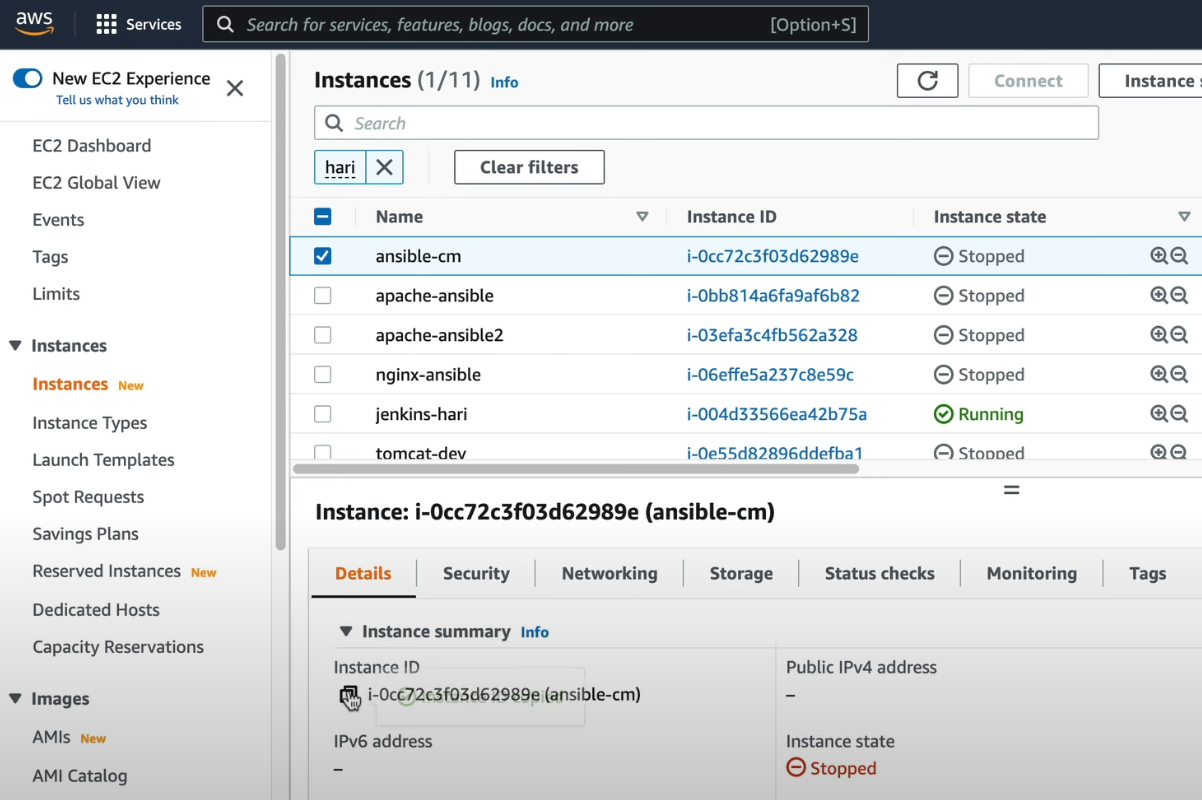Click the horizontal scrollbar of the instances table
Screen dimensions: 1202x800
click(x=576, y=468)
